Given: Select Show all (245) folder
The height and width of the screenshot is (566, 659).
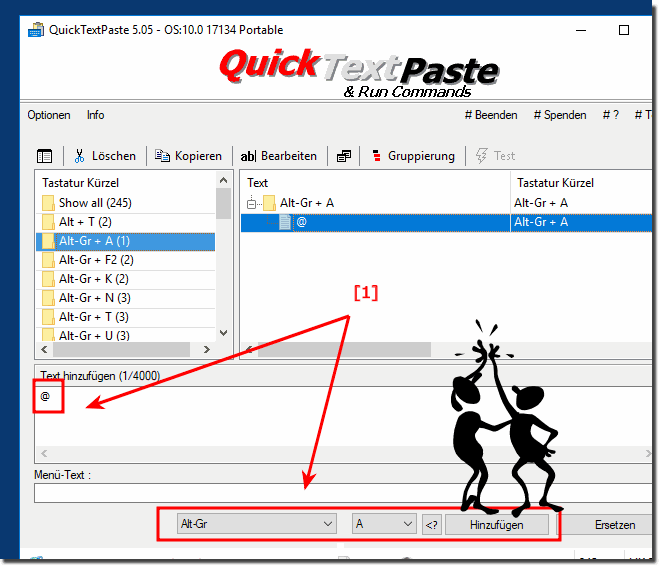Looking at the screenshot, I should 126,203.
